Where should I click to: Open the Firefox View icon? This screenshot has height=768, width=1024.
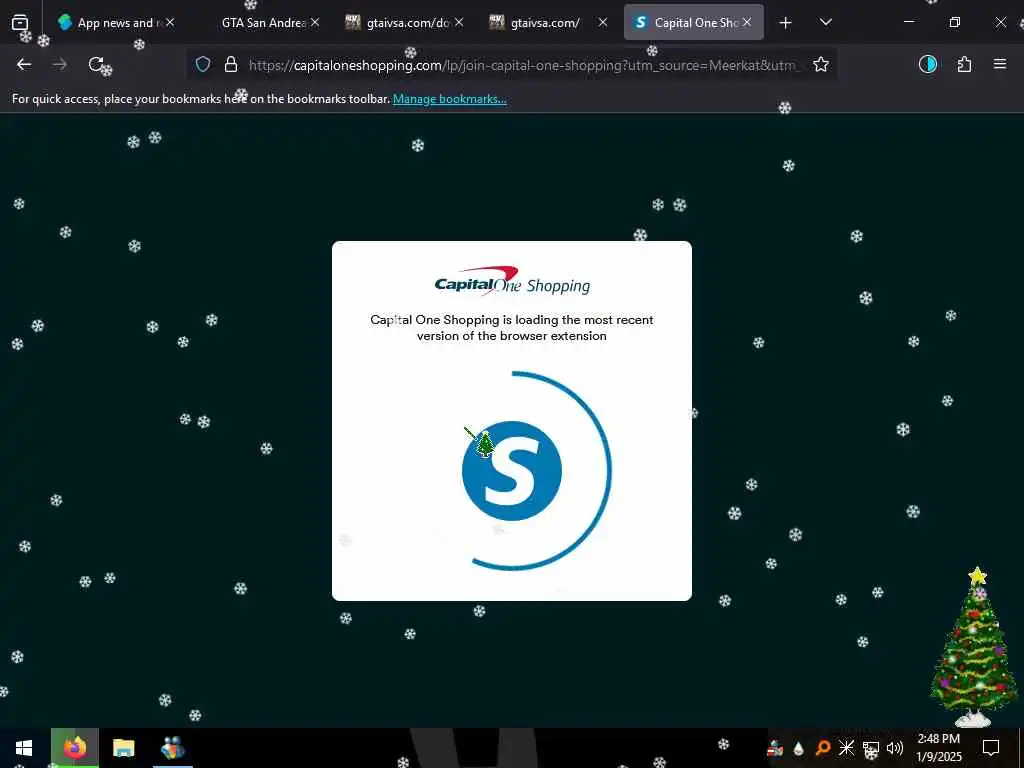[x=20, y=22]
